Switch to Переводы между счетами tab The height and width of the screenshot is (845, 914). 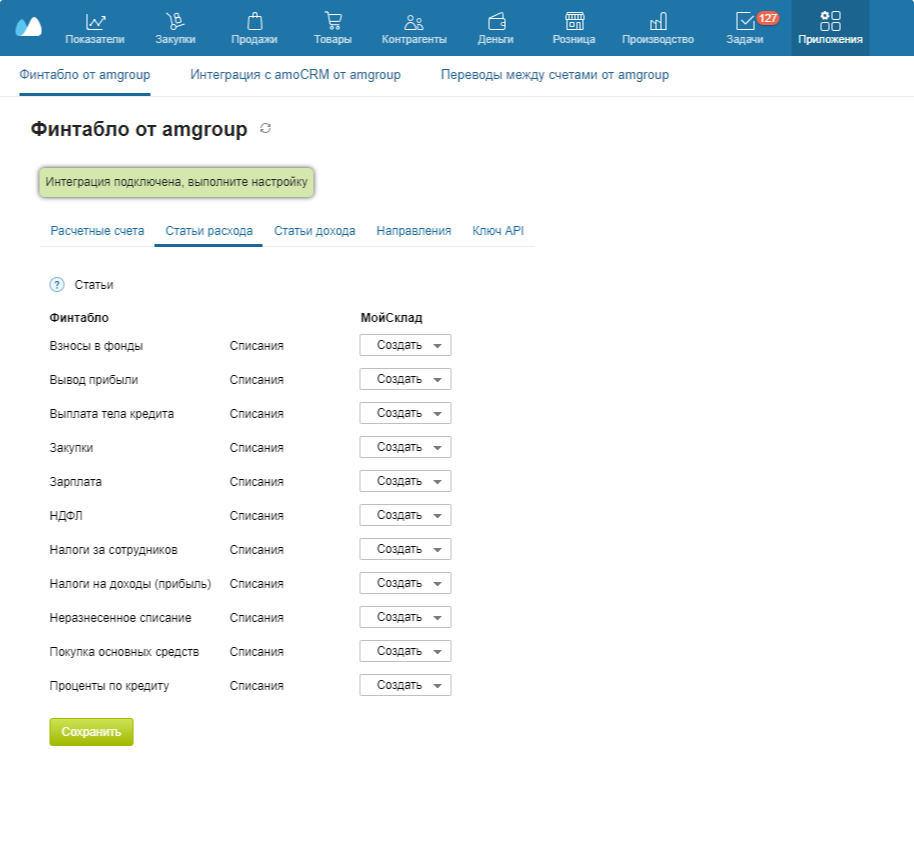554,75
